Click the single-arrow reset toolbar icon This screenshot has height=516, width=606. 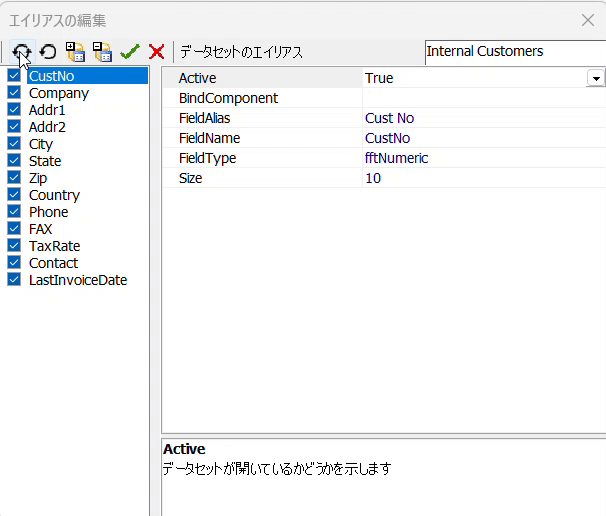click(x=48, y=51)
